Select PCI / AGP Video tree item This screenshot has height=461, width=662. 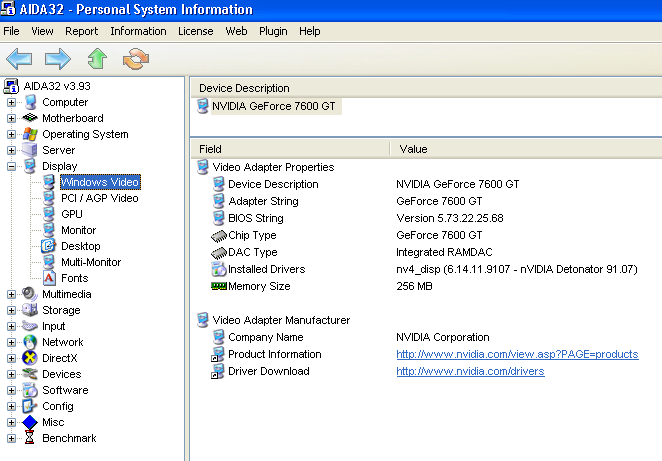[99, 198]
